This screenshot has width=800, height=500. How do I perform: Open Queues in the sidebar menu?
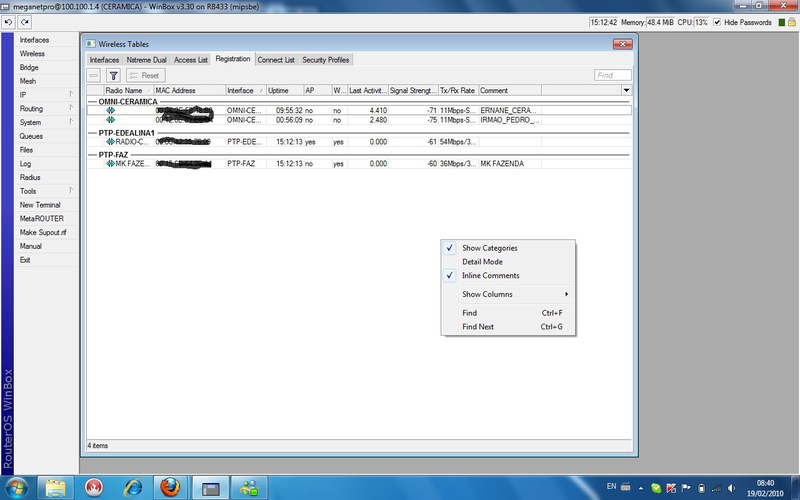click(46, 136)
